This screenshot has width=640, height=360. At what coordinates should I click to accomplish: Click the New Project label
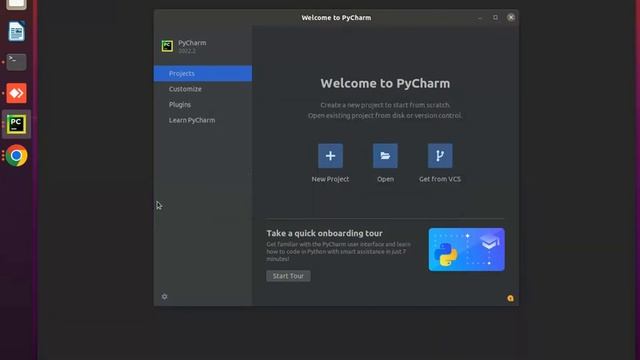330,179
